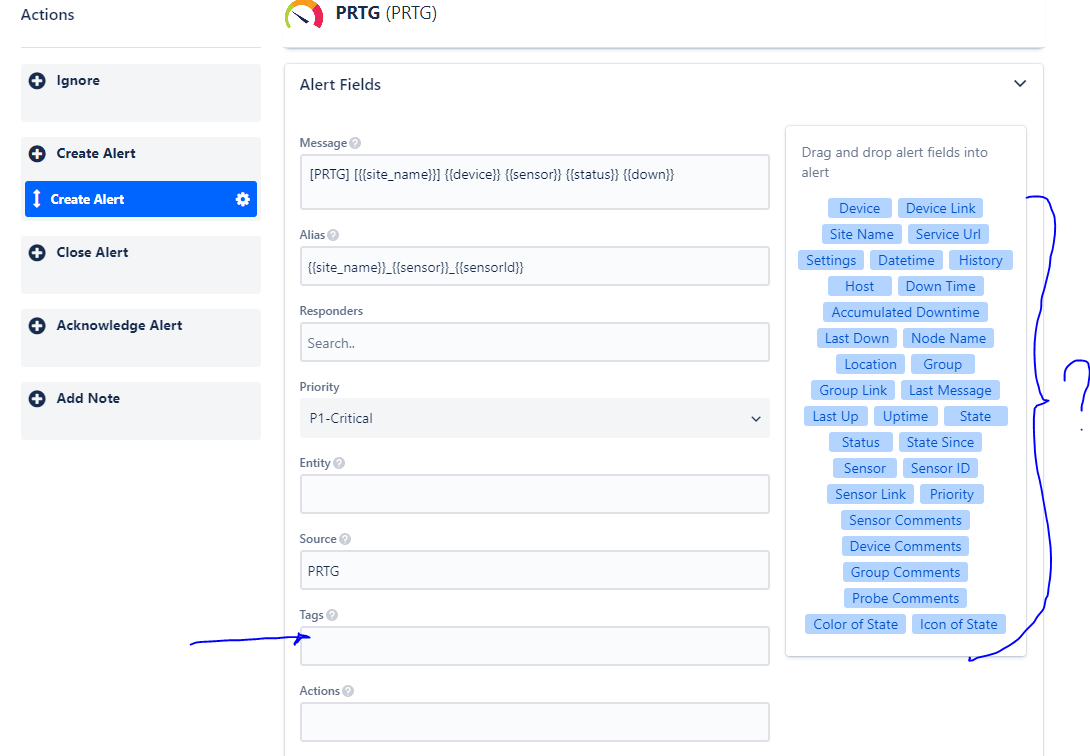Click the plus icon beside Close Alert
The width and height of the screenshot is (1090, 756).
(x=38, y=253)
